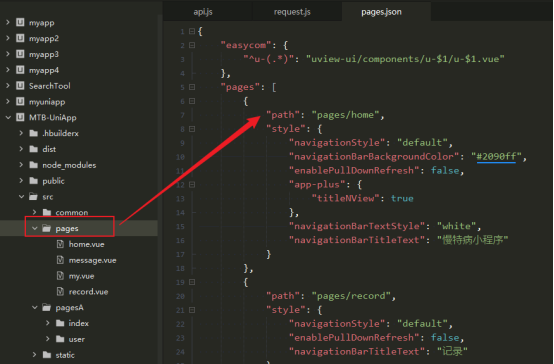The image size is (554, 364).
Task: Click the node_modules folder icon
Action: (34, 165)
